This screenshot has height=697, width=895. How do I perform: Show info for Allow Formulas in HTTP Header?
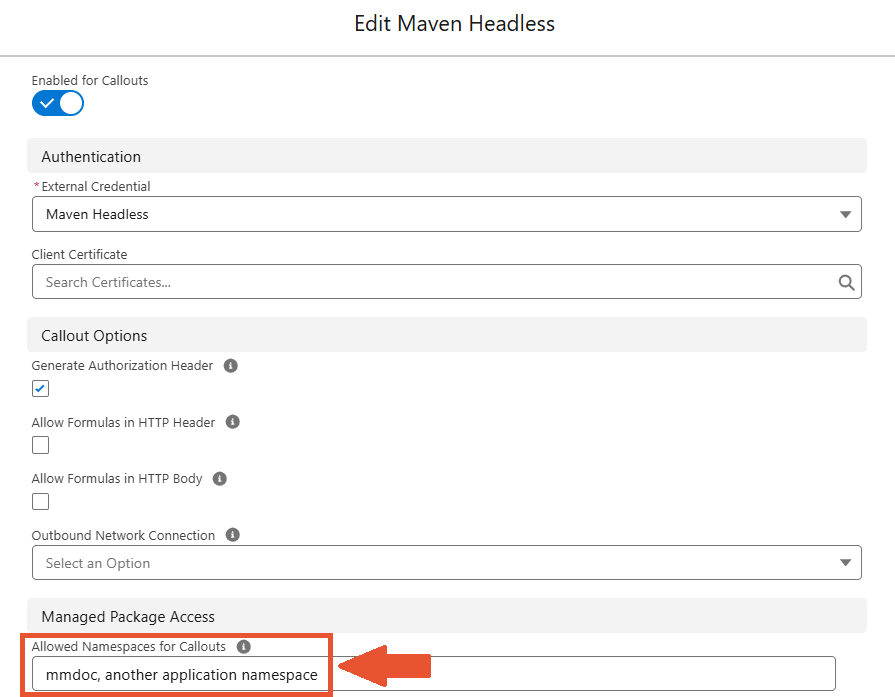point(232,422)
